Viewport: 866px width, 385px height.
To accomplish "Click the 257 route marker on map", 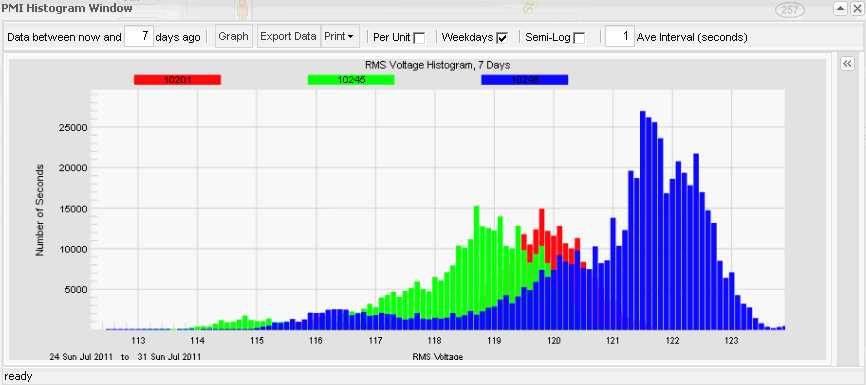I will coord(790,9).
